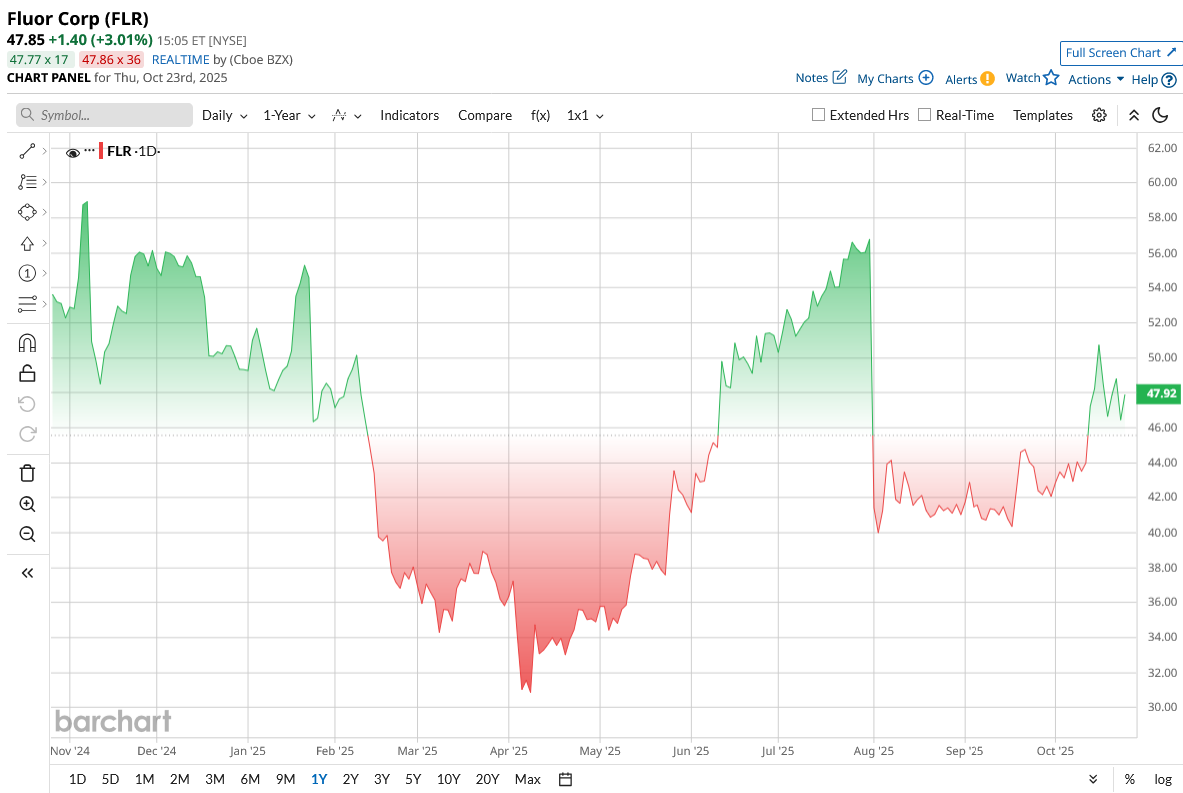This screenshot has height=793, width=1183.
Task: Expand the shapes tools submenu arrow
Action: (45, 212)
